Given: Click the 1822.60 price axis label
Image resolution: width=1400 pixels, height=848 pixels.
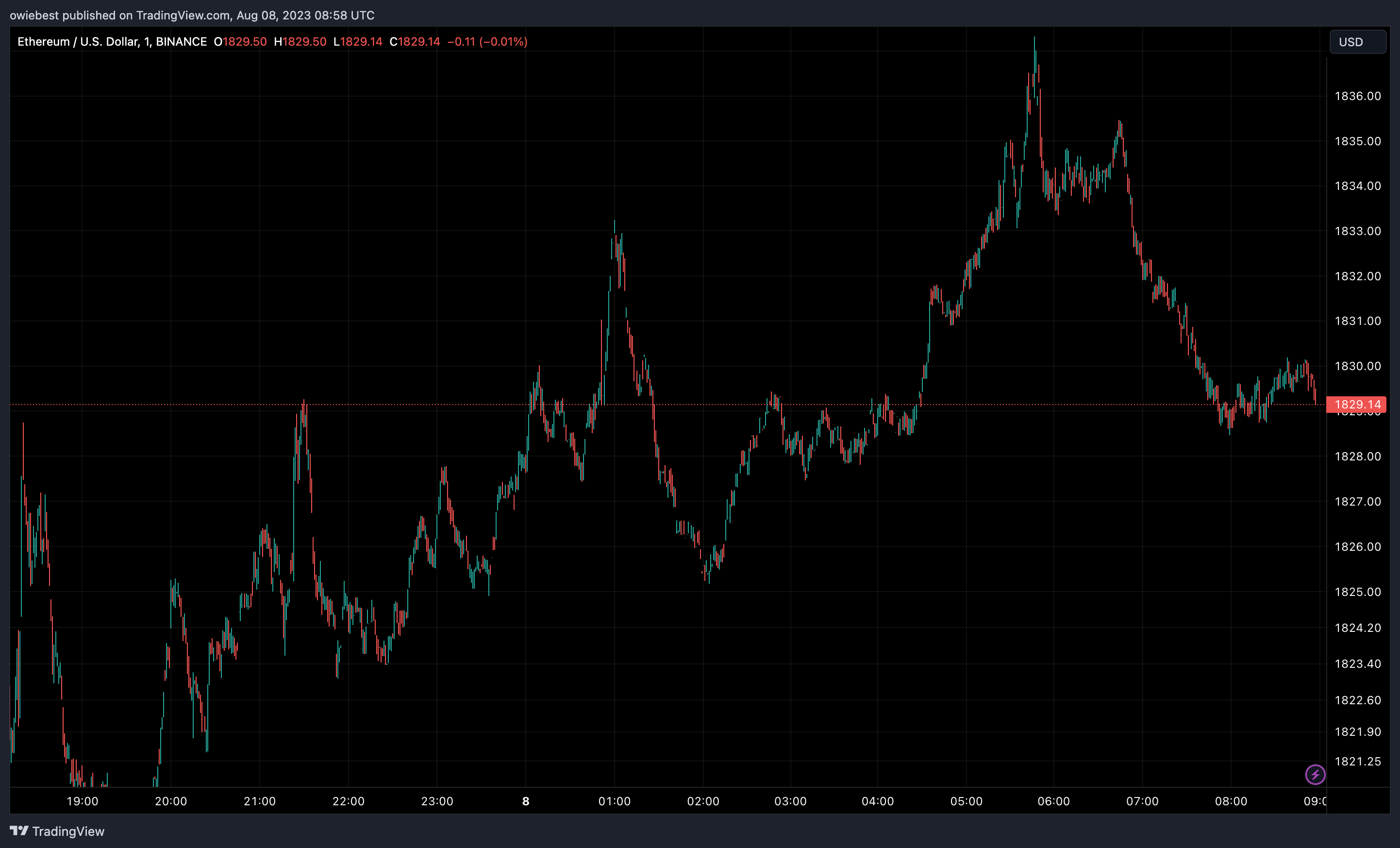Looking at the screenshot, I should click(1357, 700).
